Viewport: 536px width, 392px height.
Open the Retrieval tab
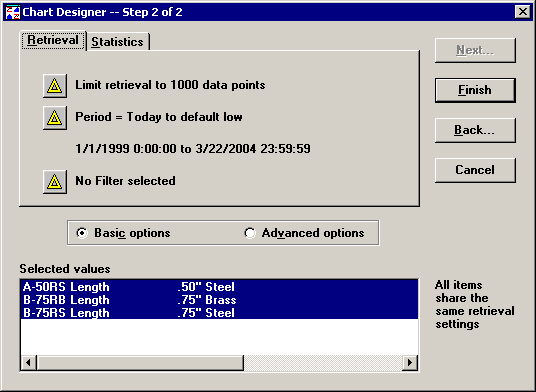[53, 41]
